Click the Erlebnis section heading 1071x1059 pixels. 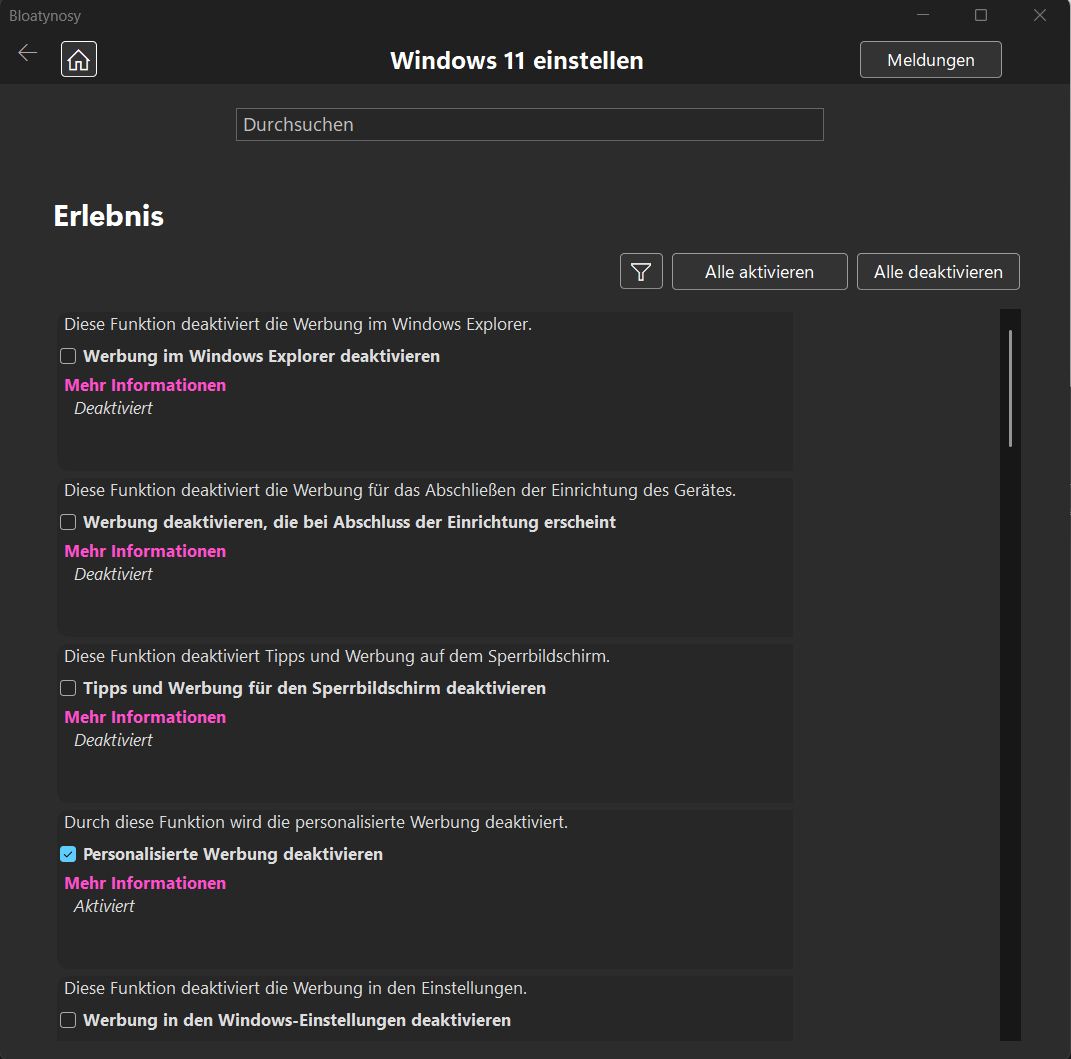coord(109,216)
